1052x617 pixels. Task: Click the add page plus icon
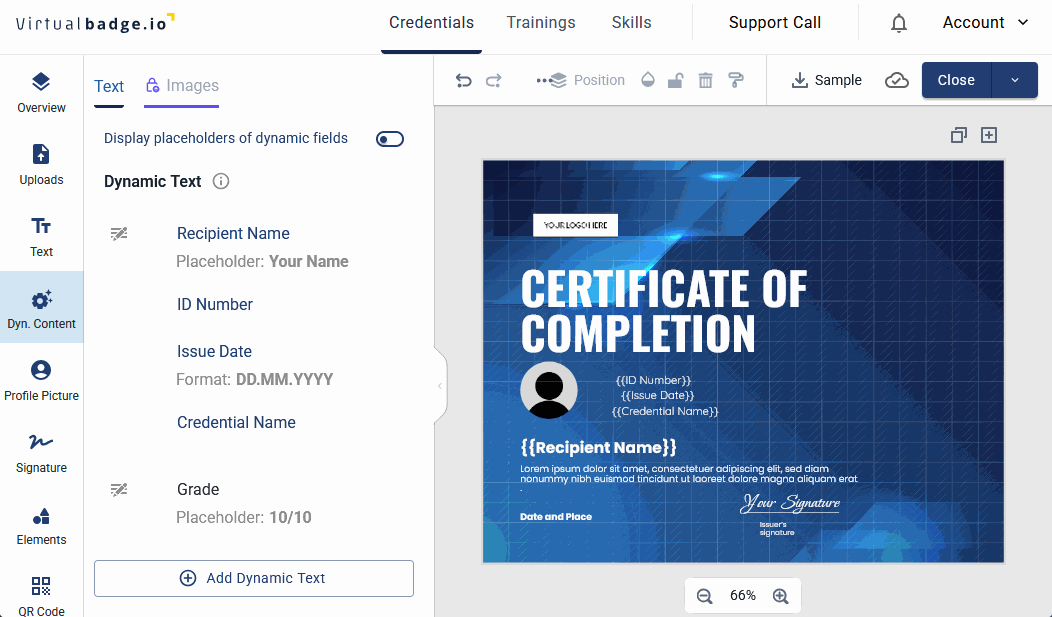[x=989, y=135]
